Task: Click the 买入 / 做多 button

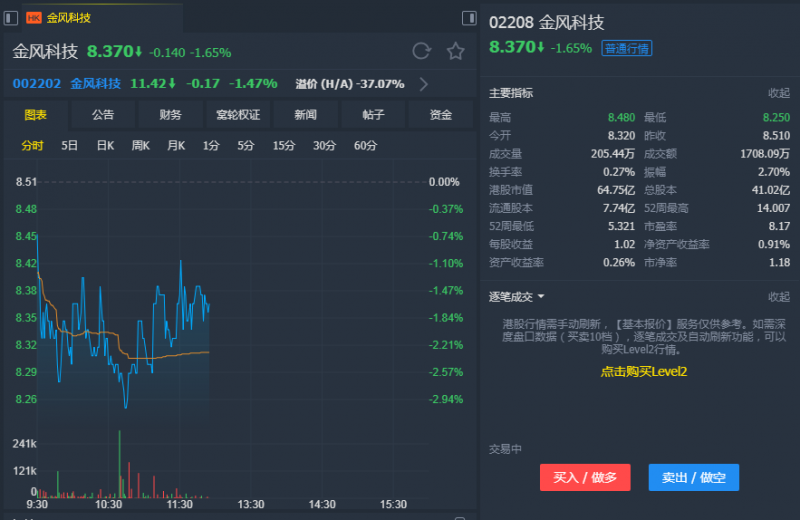Action: 585,478
